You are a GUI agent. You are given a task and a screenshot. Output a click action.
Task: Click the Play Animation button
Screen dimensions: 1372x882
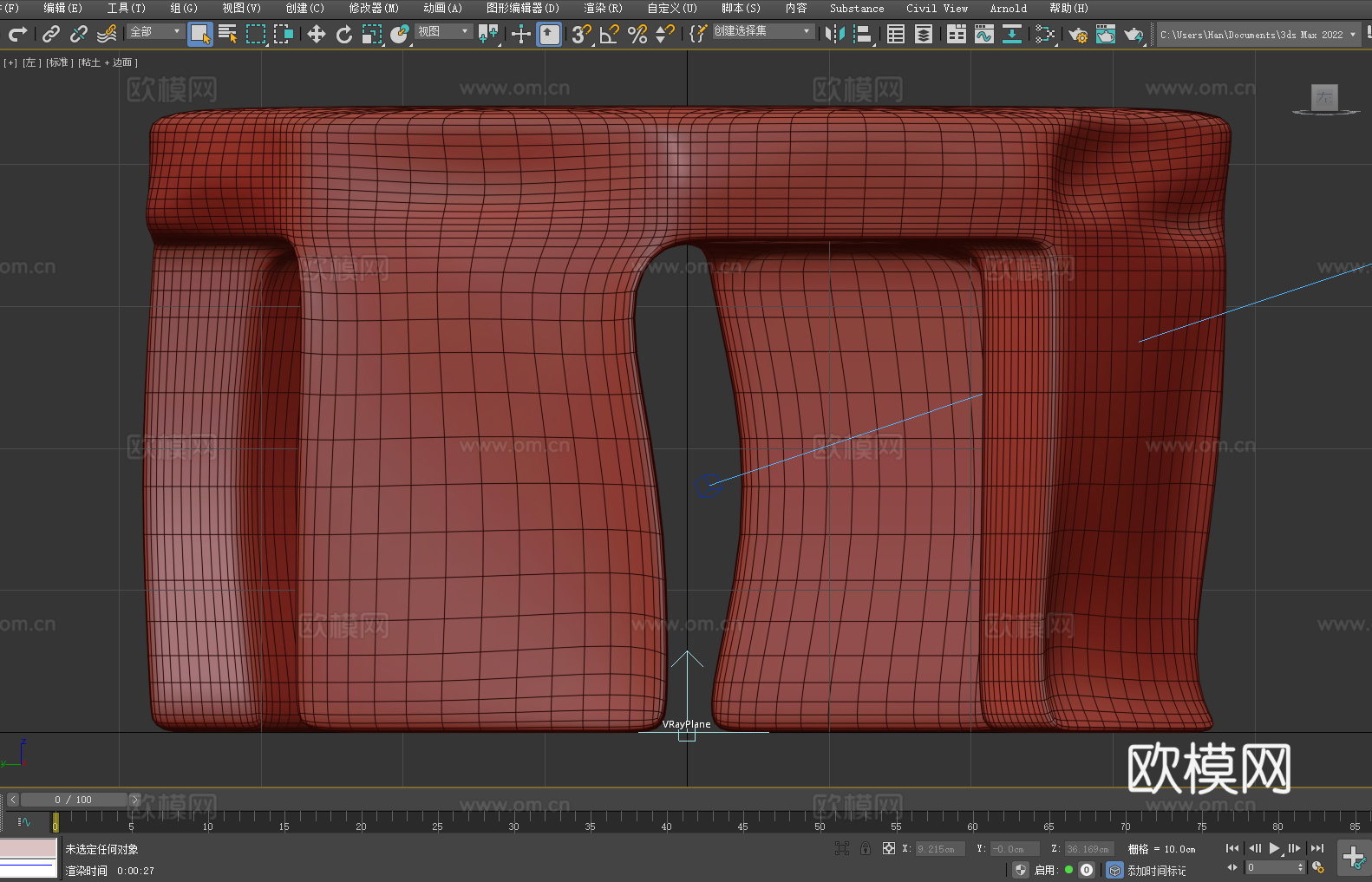1275,848
